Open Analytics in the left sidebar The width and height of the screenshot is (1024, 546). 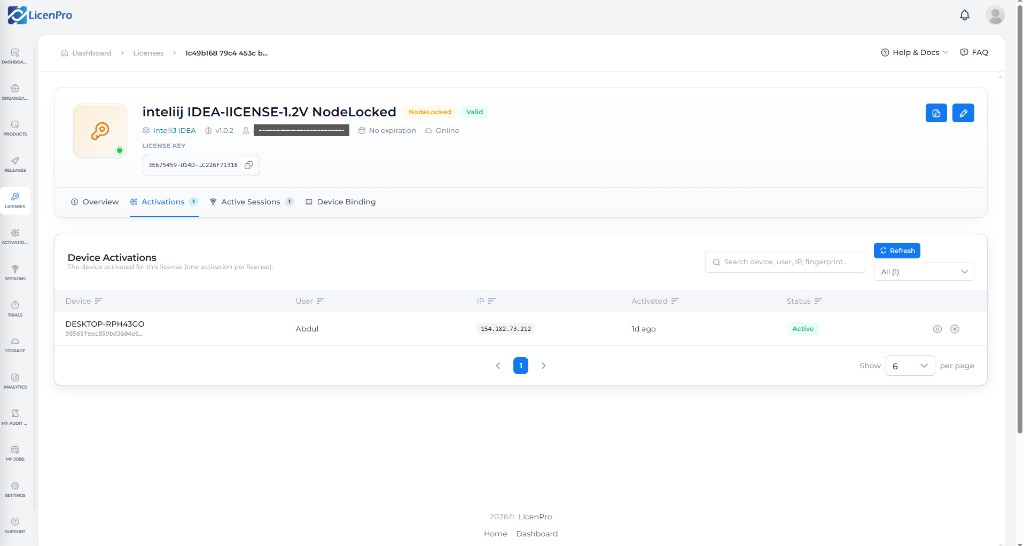(x=15, y=381)
